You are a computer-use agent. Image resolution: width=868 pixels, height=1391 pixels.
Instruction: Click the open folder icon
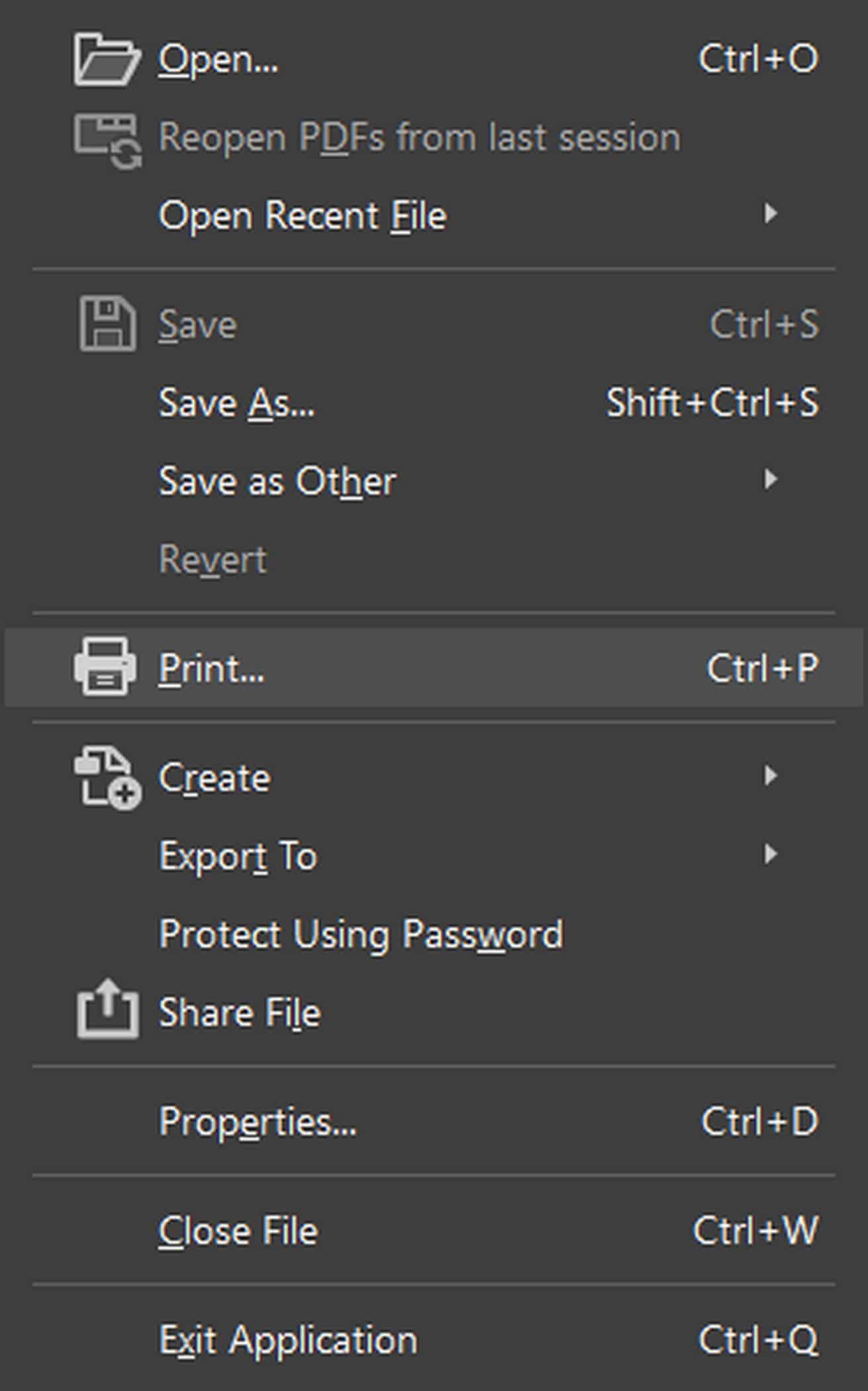pyautogui.click(x=107, y=59)
